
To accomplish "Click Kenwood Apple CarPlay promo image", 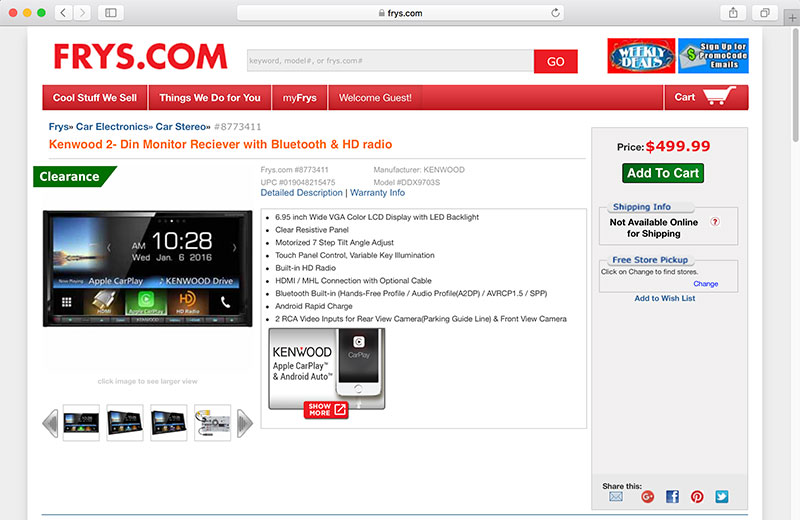I will [327, 368].
